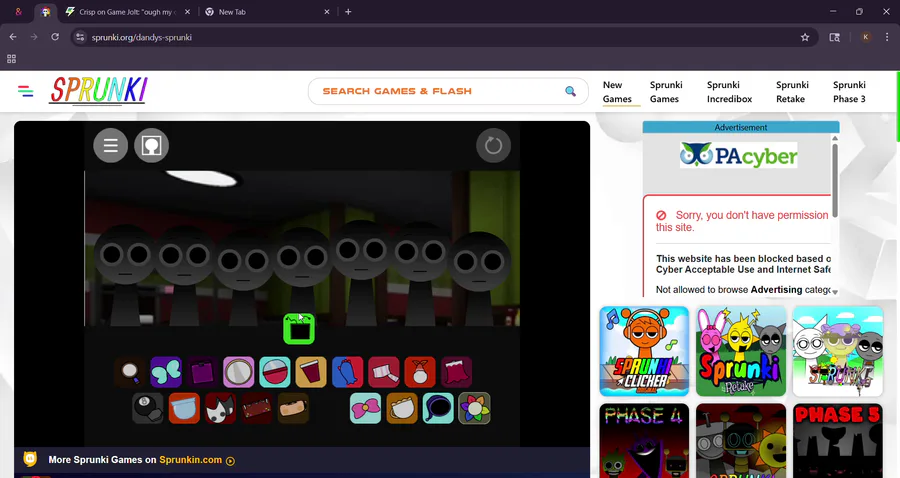Open the Sprunki Retake nav item
This screenshot has width=900, height=478.
coord(792,92)
